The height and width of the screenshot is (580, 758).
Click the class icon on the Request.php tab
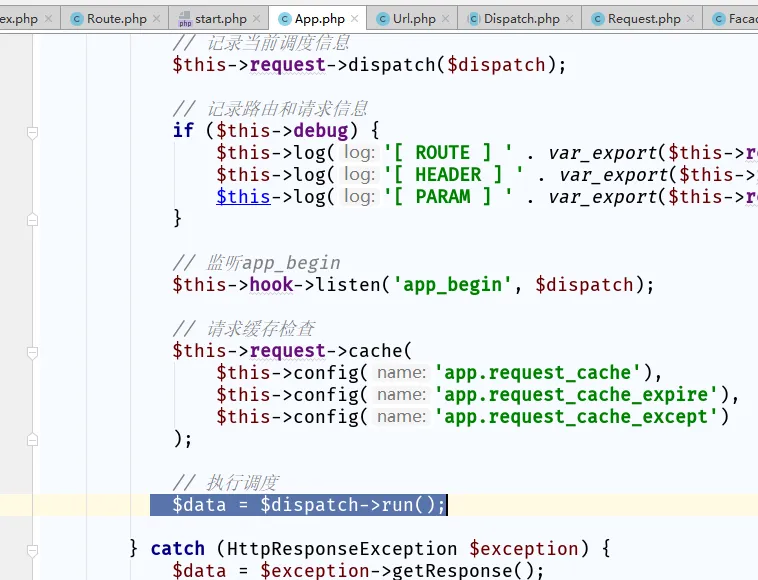598,19
